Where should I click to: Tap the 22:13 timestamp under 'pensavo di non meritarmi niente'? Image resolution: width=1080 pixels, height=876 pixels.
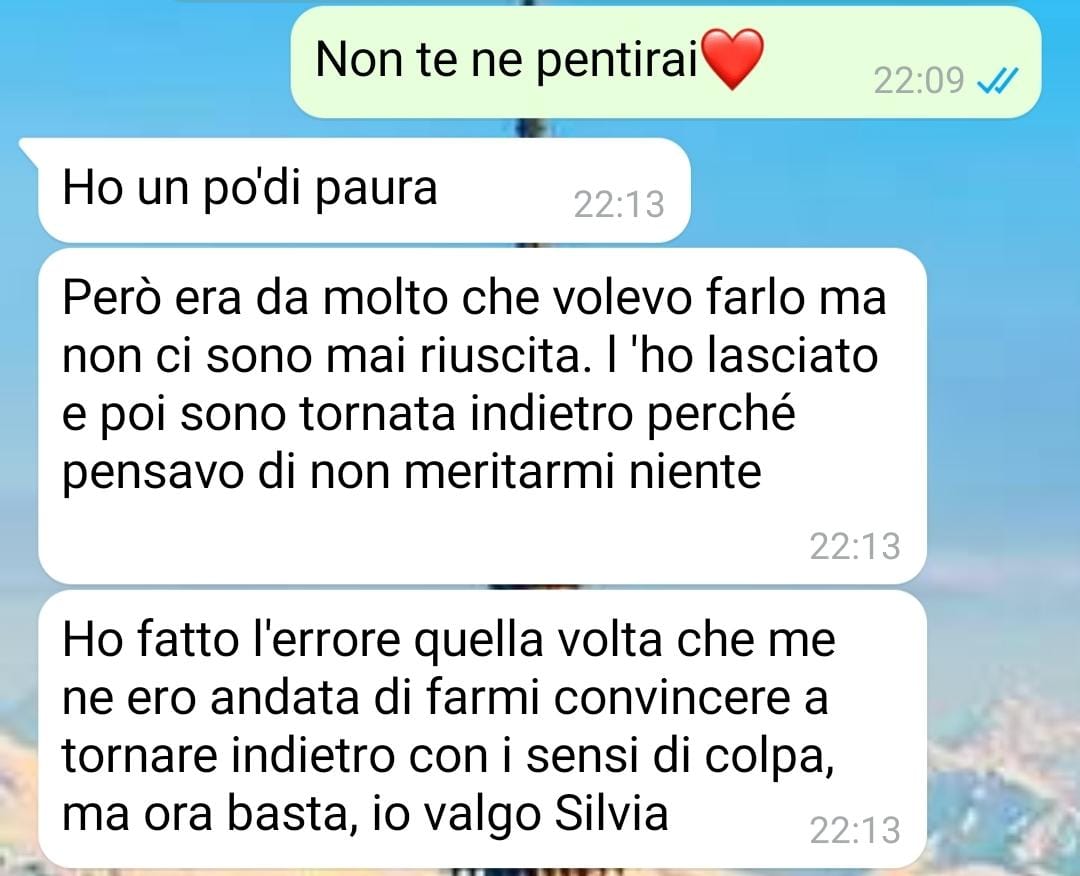[x=855, y=546]
